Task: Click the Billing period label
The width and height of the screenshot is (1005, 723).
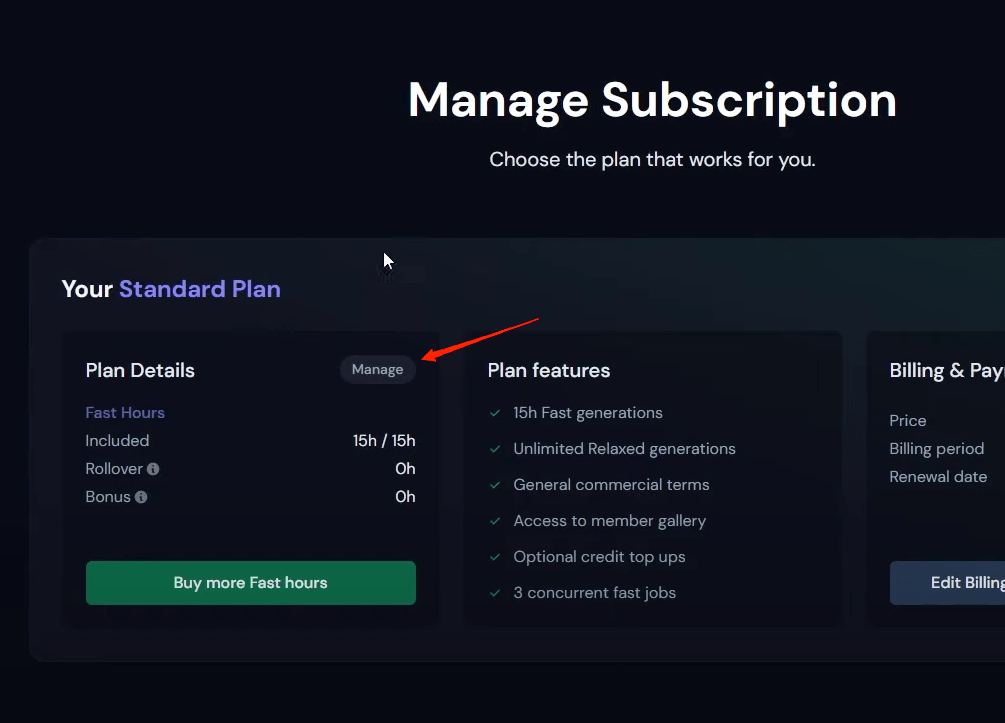Action: (936, 449)
